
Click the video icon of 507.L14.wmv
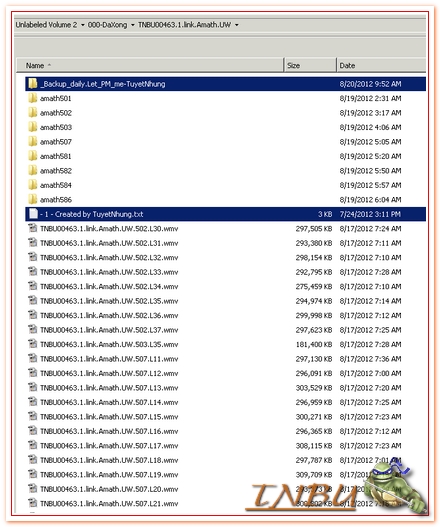33,402
